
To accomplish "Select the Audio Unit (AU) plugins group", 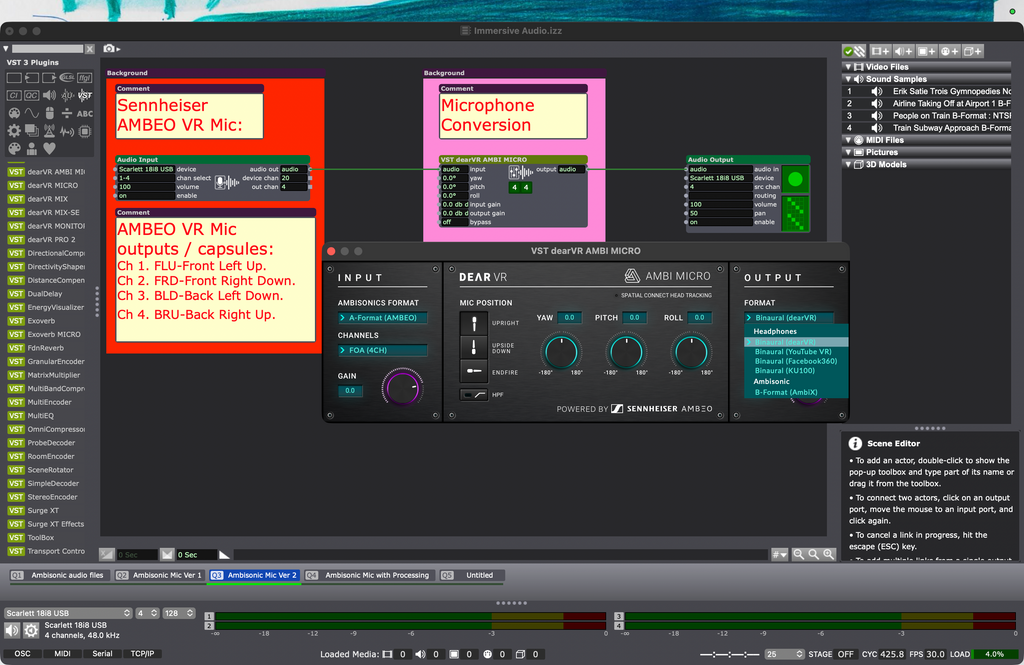I will click(67, 95).
